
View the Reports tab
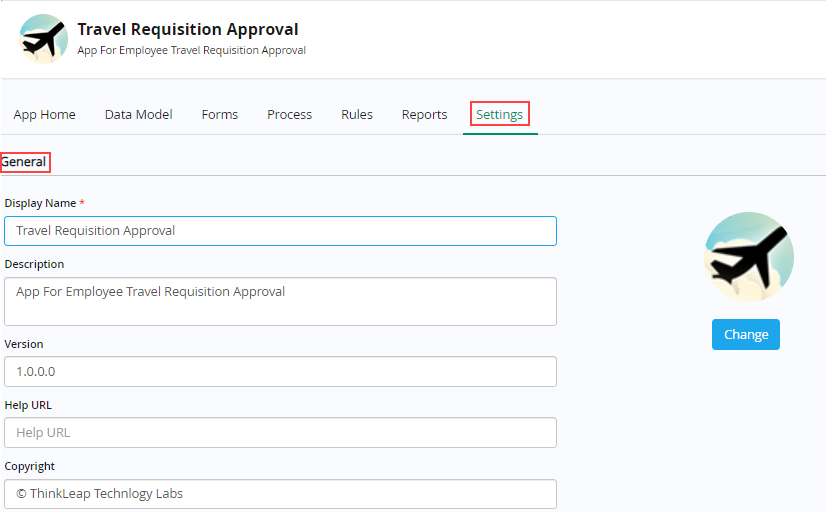pos(424,114)
